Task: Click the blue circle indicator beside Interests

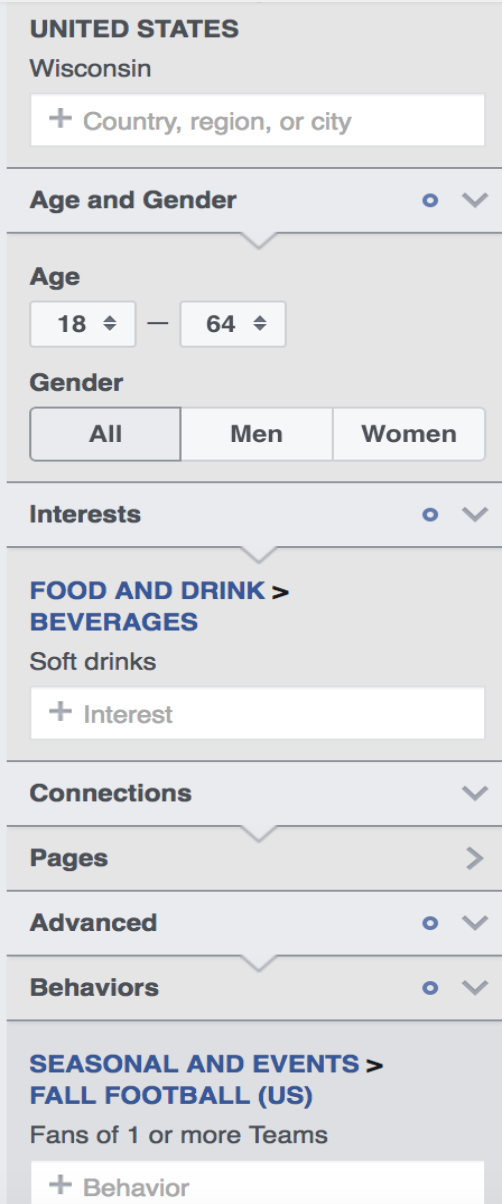Action: 431,515
